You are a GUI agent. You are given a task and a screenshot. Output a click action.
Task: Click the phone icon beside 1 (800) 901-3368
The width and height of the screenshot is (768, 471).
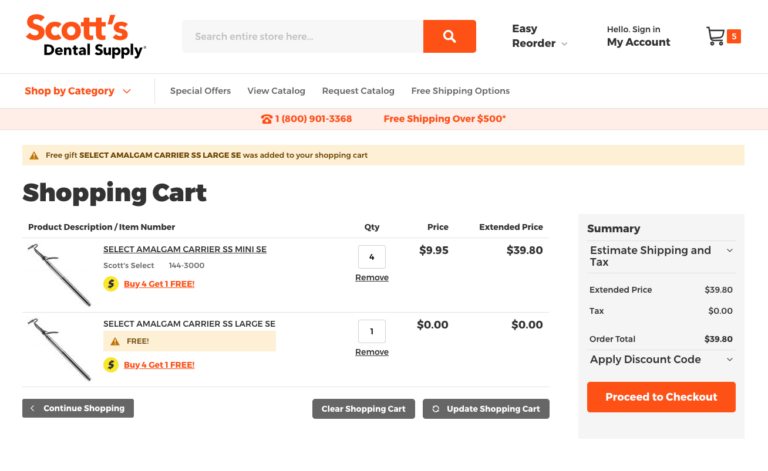(x=266, y=119)
